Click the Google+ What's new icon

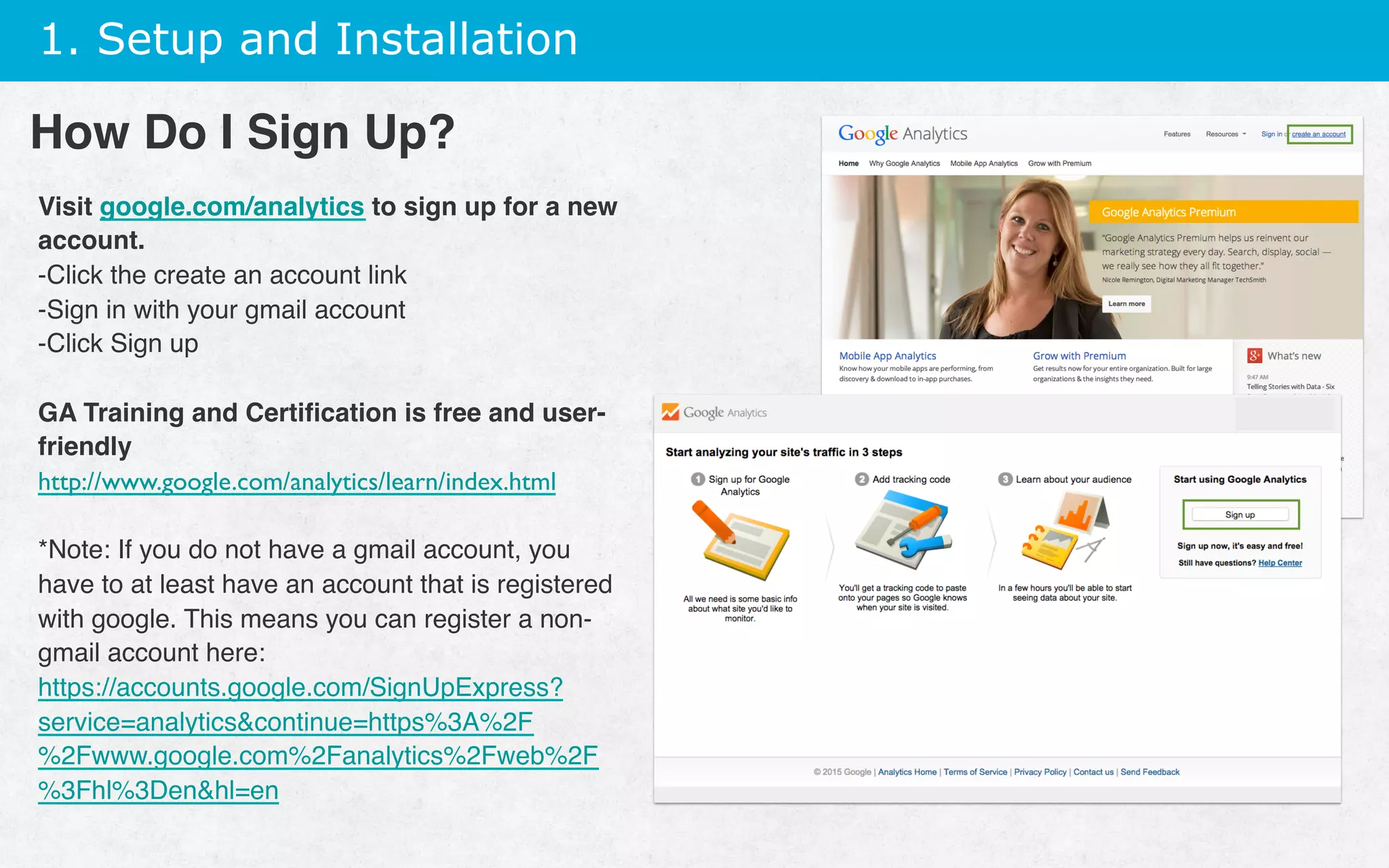tap(1254, 355)
